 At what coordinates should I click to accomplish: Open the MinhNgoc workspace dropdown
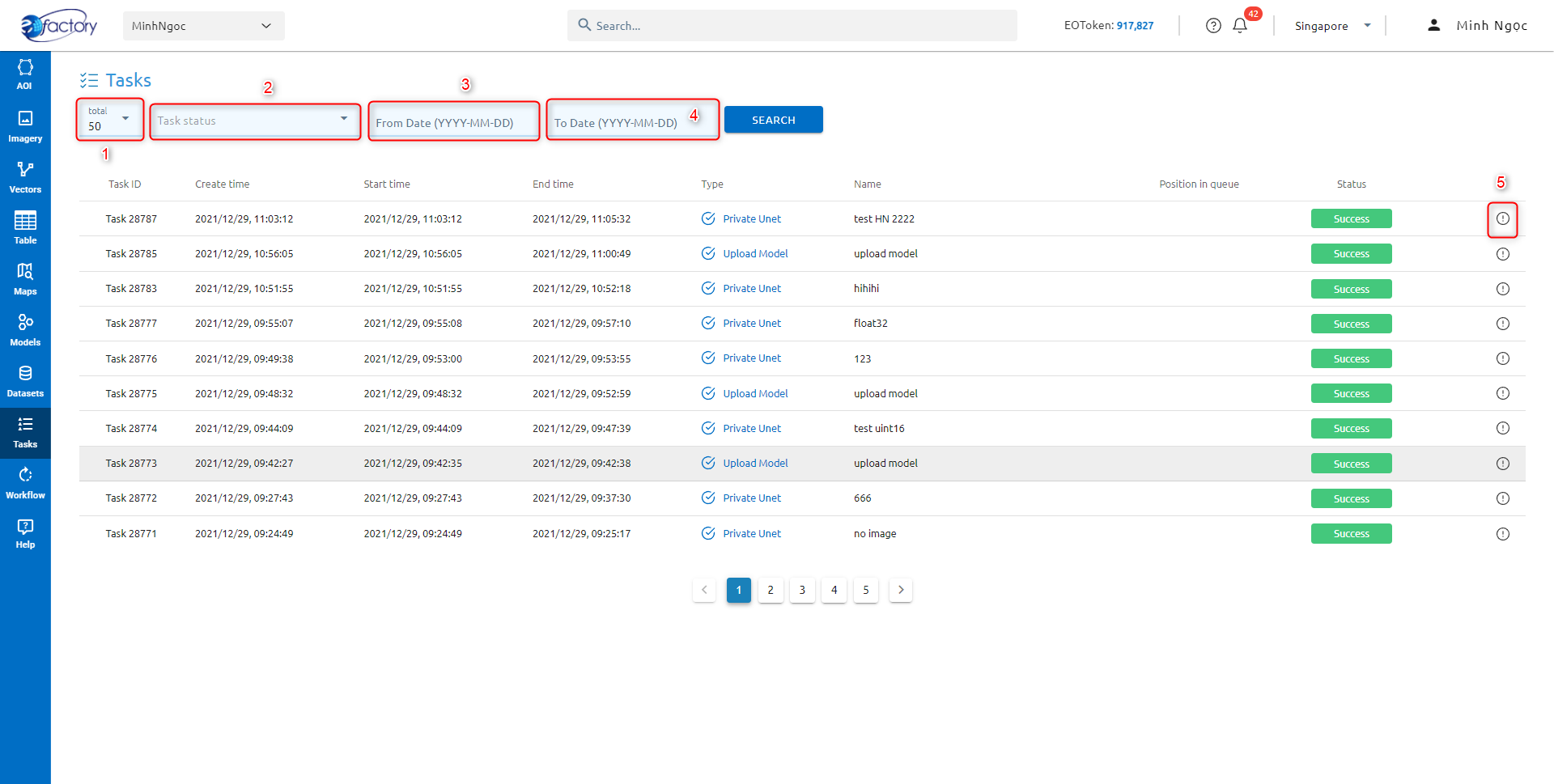click(204, 26)
